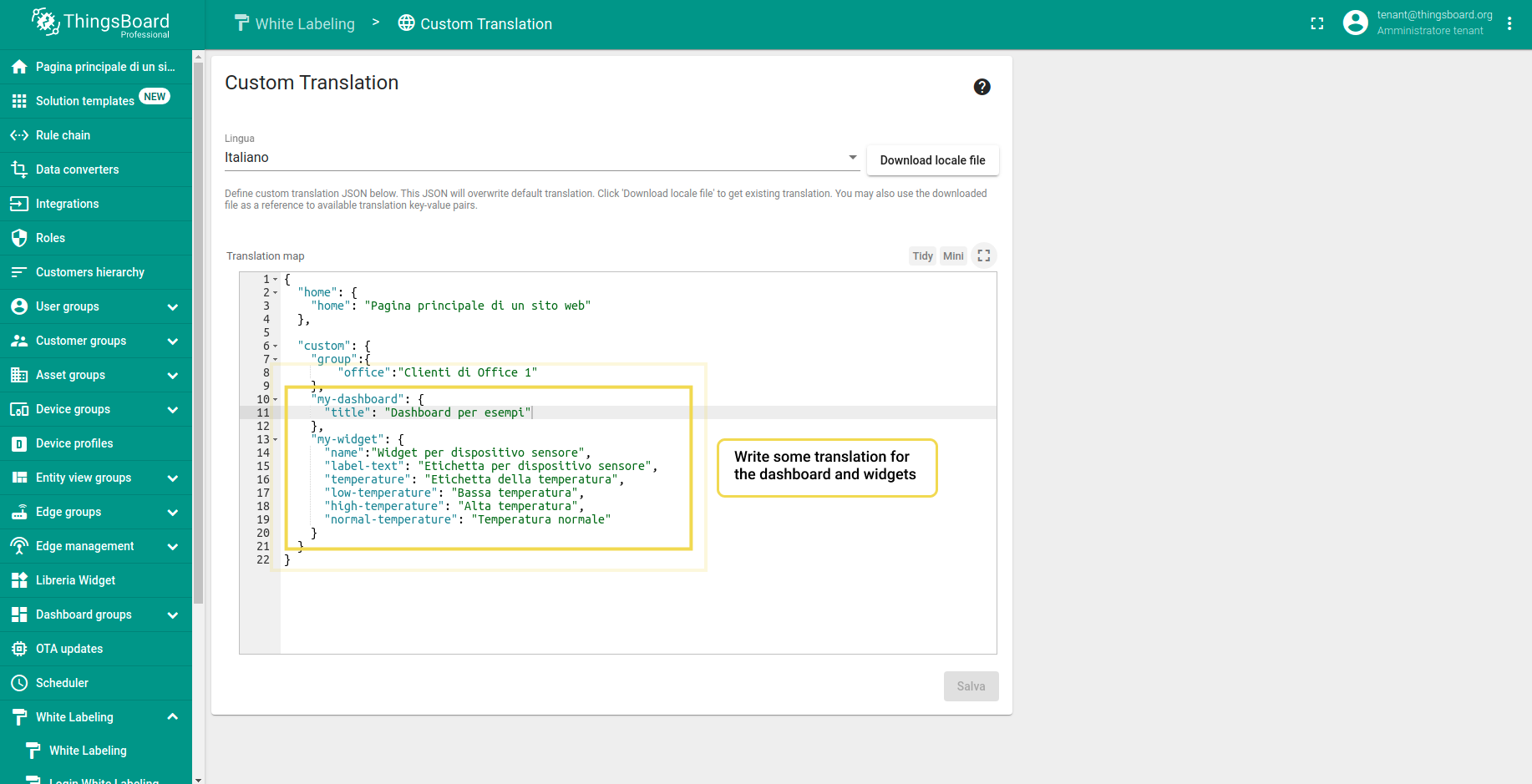Open Libreria Widget page

[x=75, y=580]
